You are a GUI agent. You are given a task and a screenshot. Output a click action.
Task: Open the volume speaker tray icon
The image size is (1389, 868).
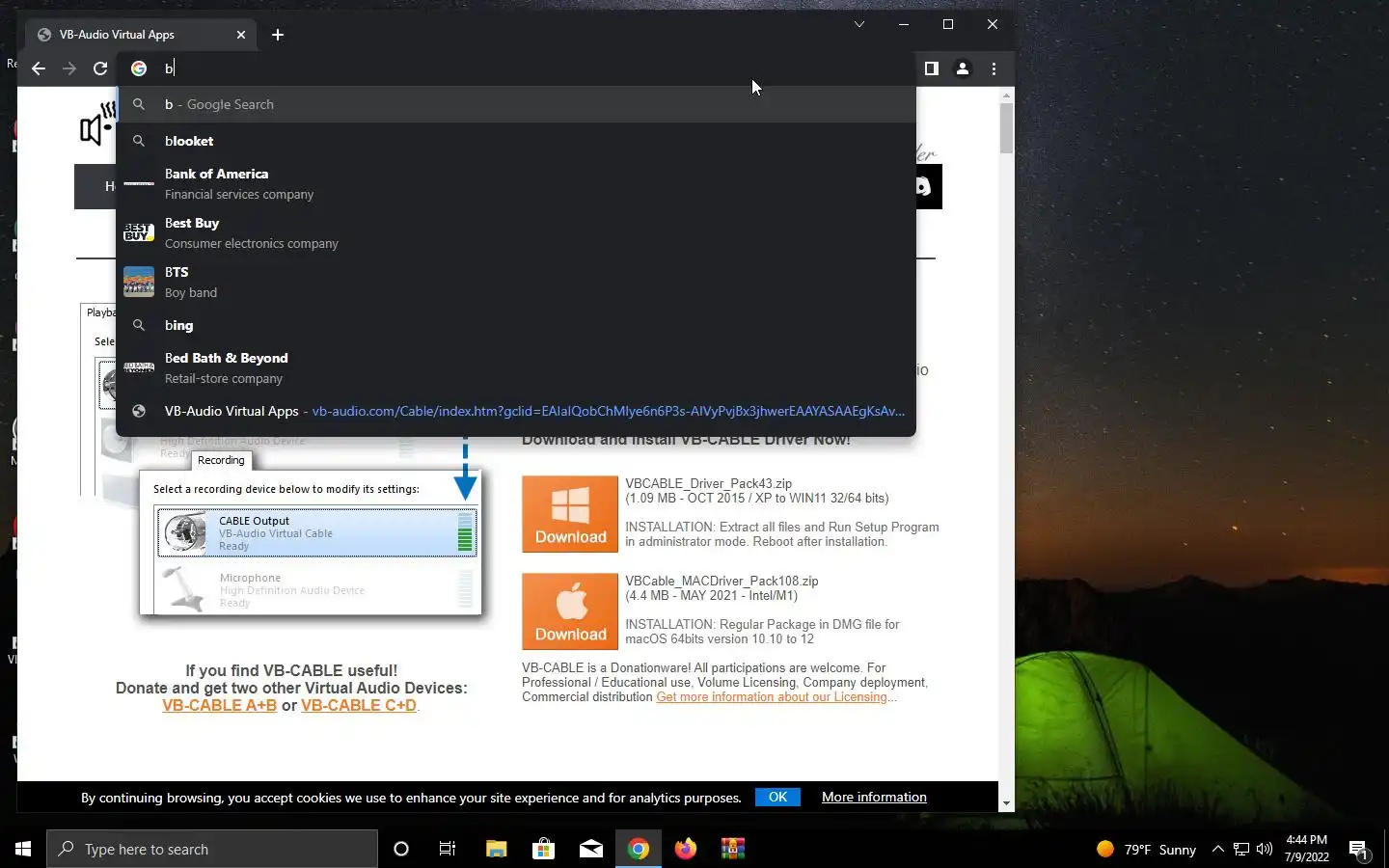(x=1265, y=849)
